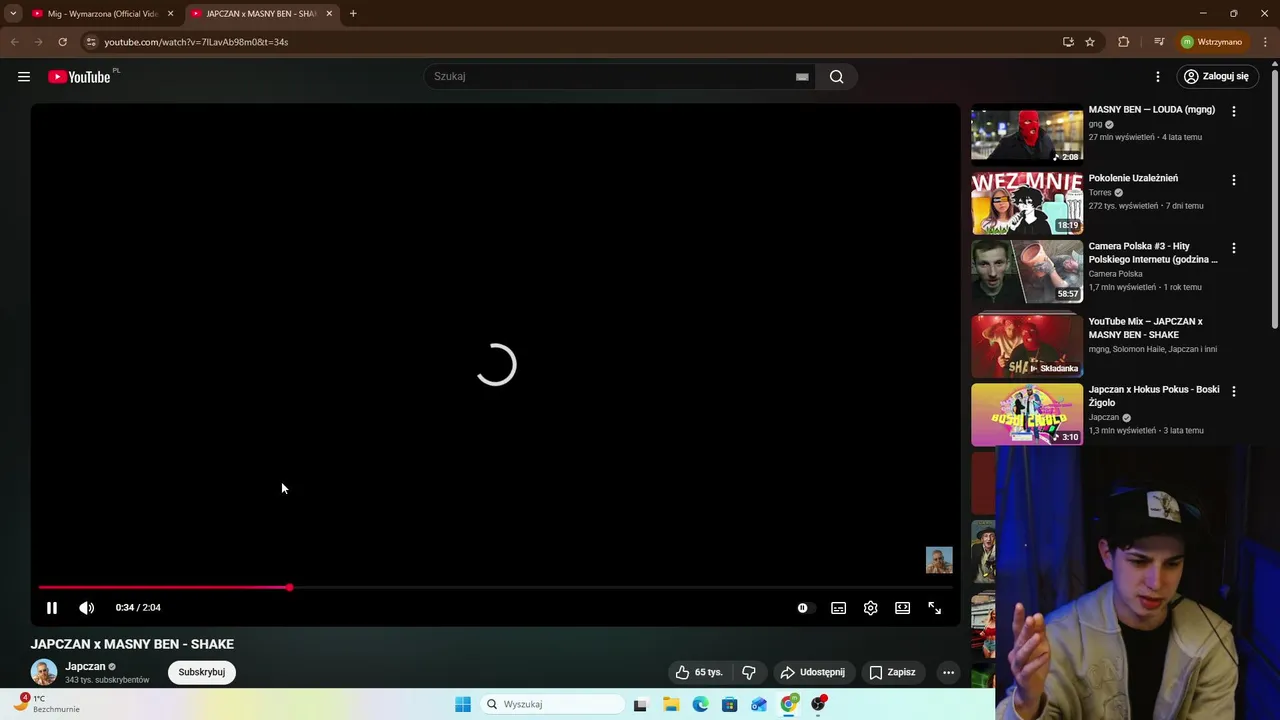The width and height of the screenshot is (1280, 720).
Task: Open YouTube settings three-dot menu beside Zaloguj się
Action: [1158, 77]
